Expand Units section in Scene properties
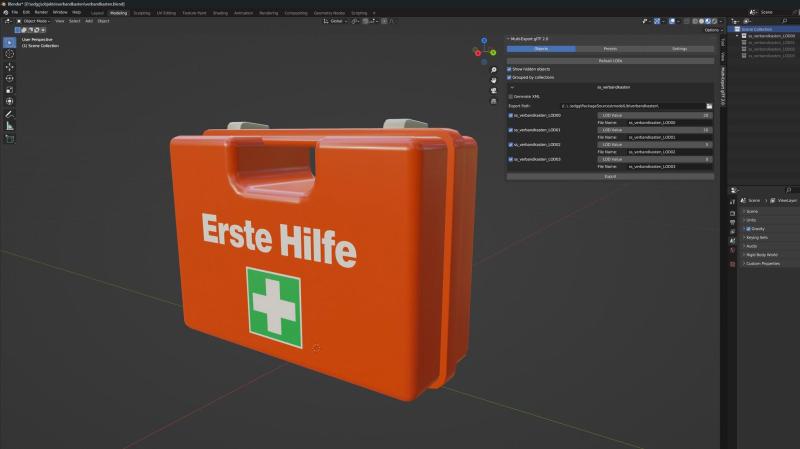 751,220
